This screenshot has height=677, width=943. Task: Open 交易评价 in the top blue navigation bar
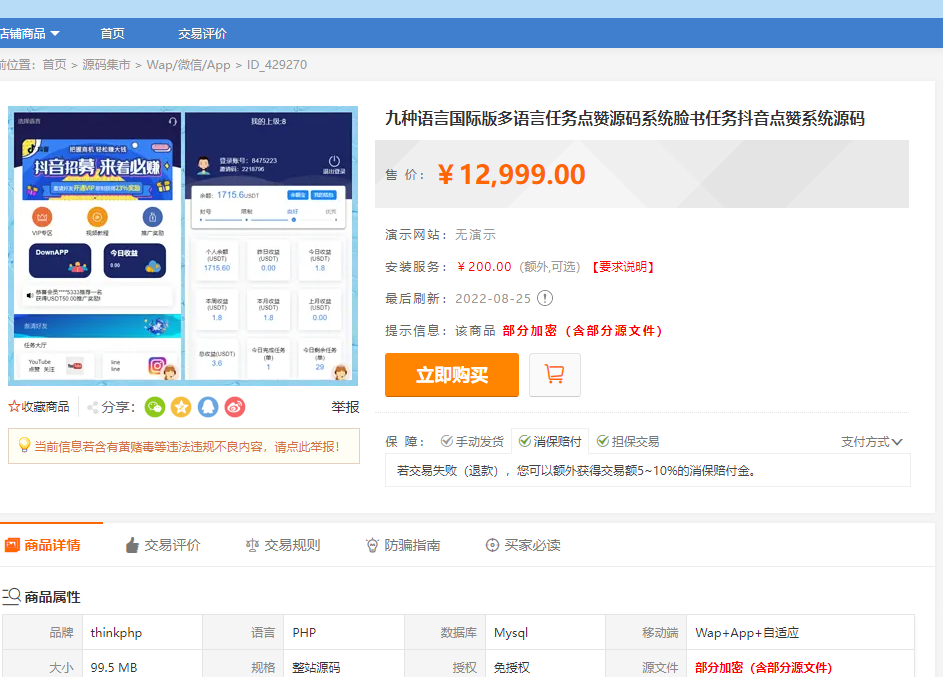coord(202,33)
